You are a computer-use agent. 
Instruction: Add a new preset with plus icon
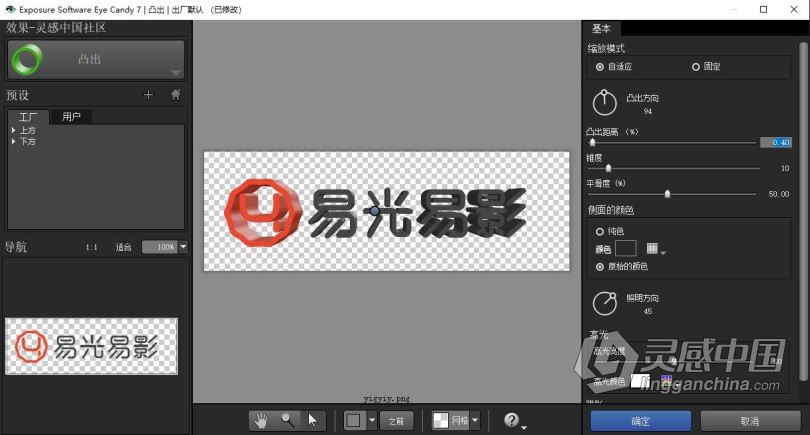(148, 95)
